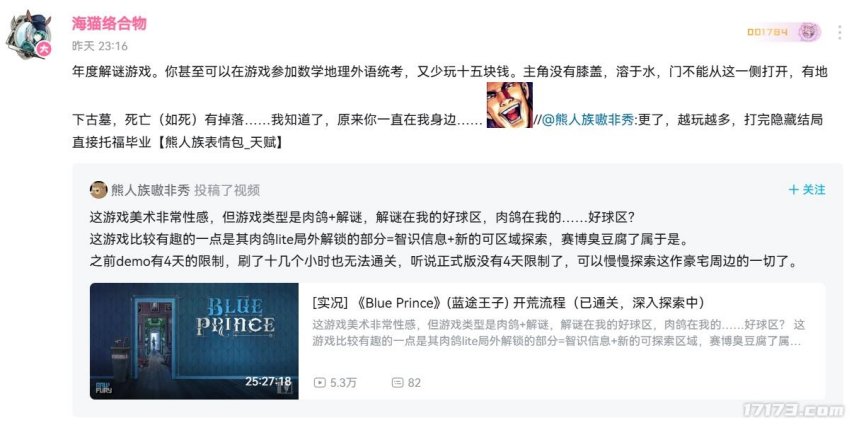Open the 熊人族嗷非秀 uploader name

pos(151,190)
